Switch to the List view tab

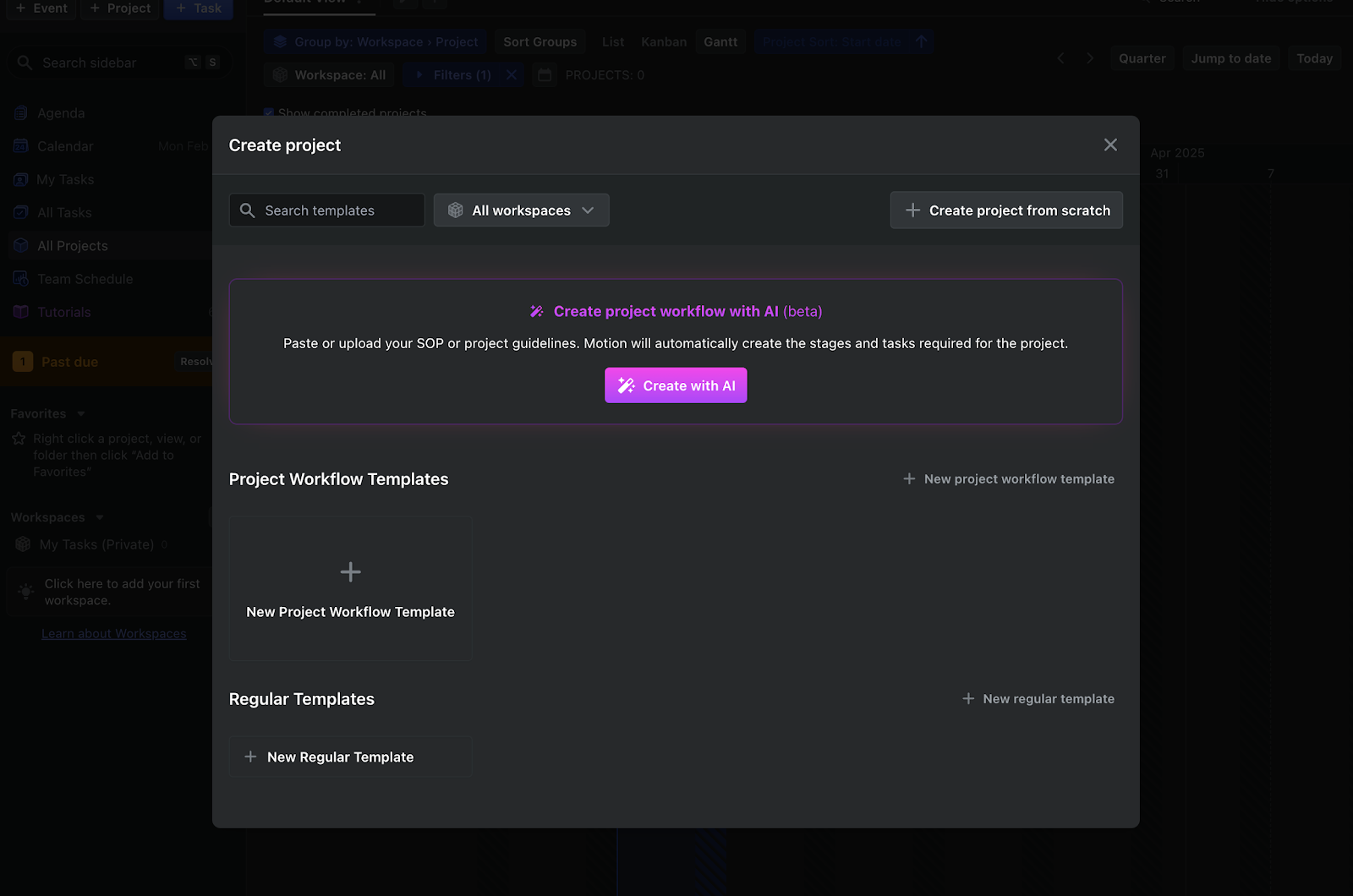[613, 41]
